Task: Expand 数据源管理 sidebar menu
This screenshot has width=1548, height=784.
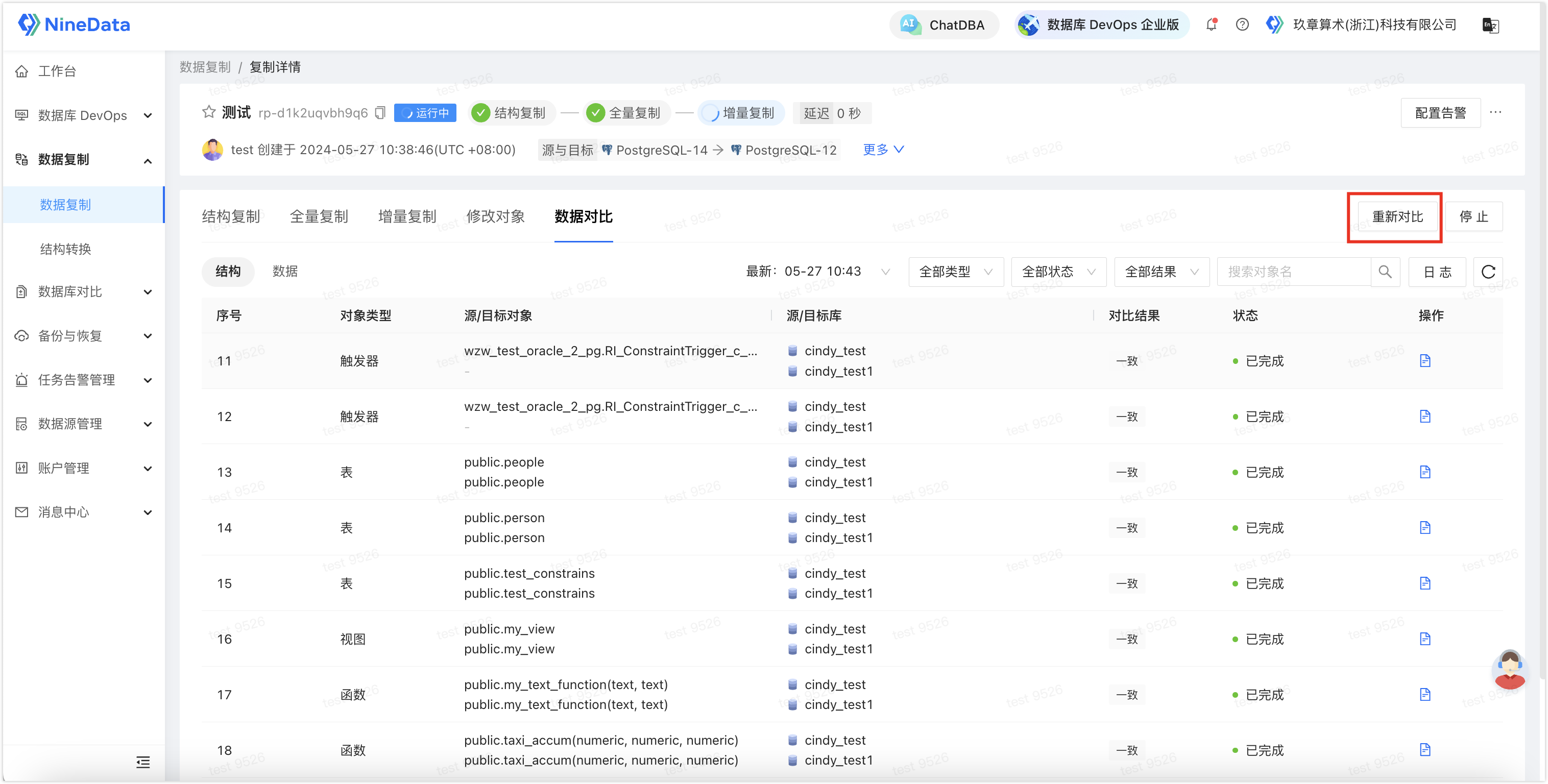Action: pos(83,424)
